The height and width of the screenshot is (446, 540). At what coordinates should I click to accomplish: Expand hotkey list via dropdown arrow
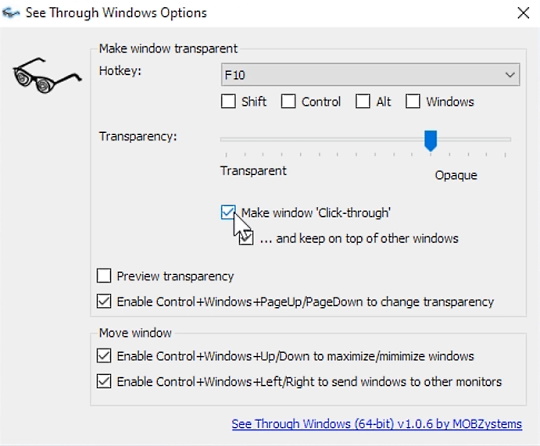click(510, 74)
